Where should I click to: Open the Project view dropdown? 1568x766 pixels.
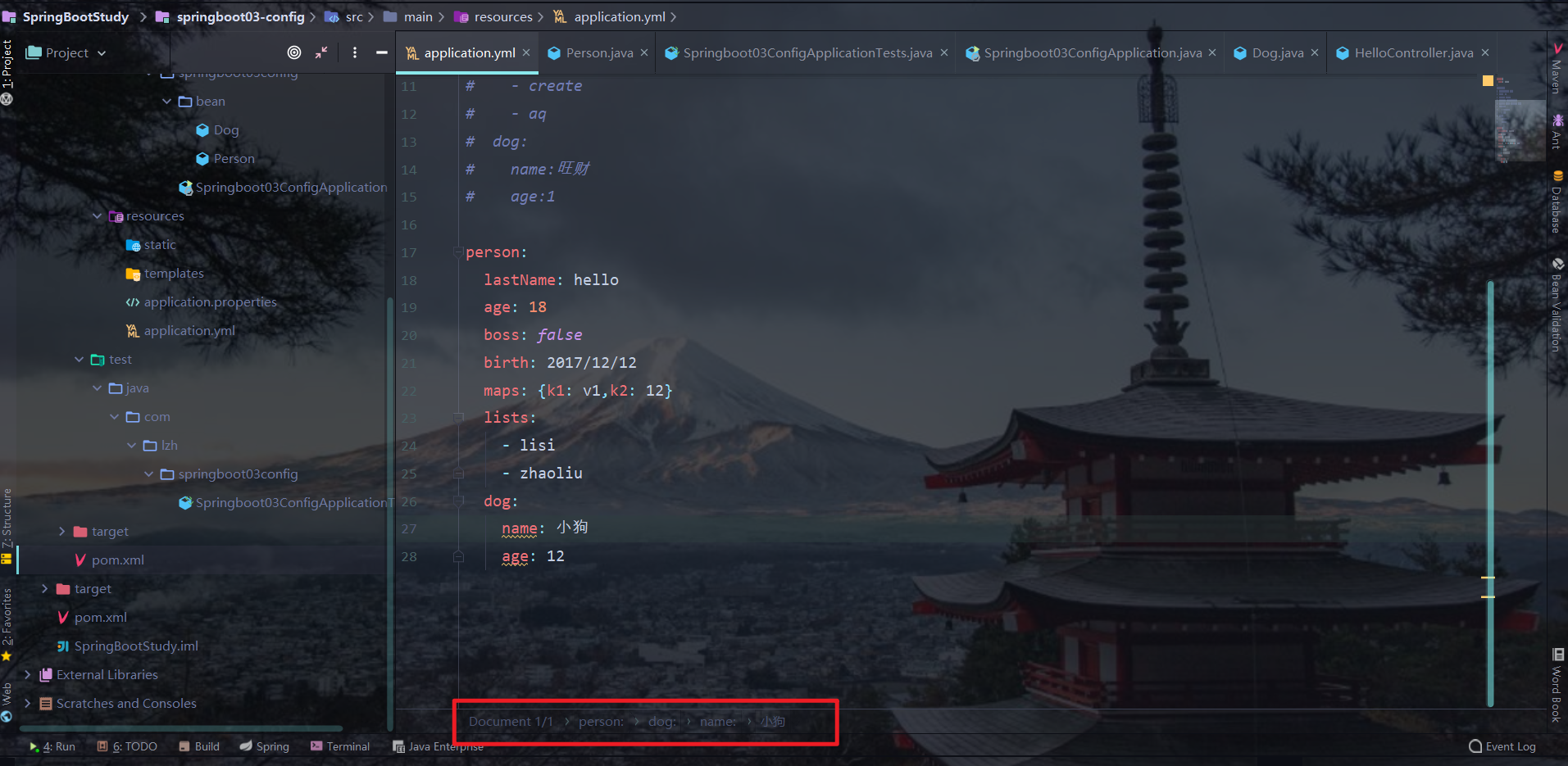(66, 52)
